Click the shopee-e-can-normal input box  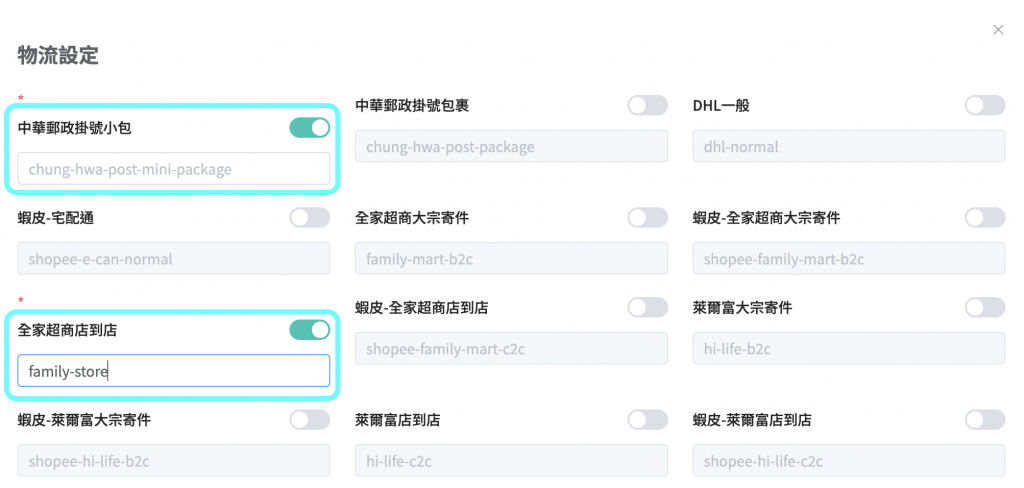point(174,259)
